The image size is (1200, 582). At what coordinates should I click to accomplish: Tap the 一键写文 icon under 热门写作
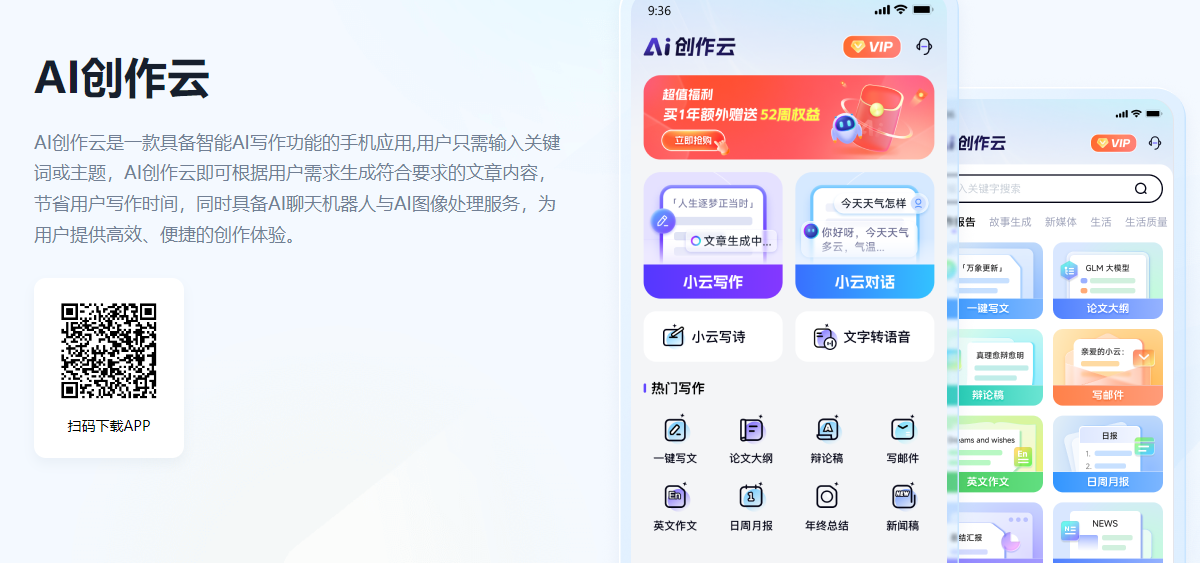click(x=675, y=429)
